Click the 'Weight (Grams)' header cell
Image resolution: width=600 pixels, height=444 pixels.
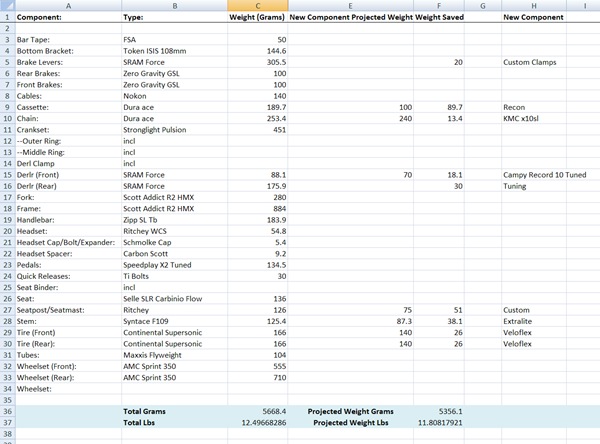[258, 17]
